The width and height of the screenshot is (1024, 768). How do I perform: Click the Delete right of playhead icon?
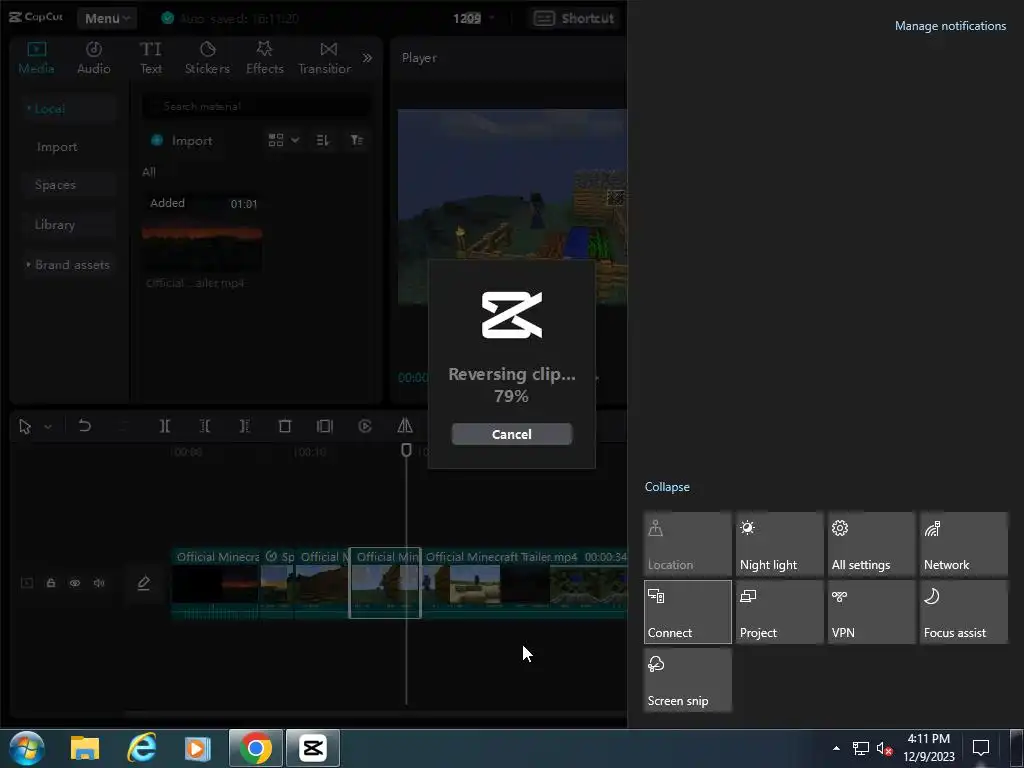point(244,426)
